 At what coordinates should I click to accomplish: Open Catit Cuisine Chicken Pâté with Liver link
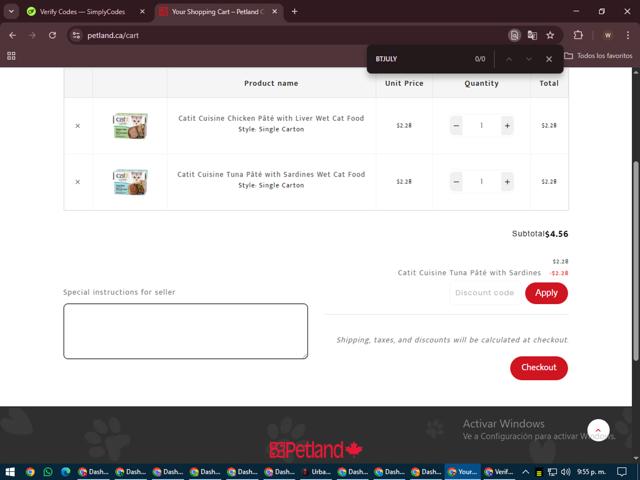pos(271,118)
